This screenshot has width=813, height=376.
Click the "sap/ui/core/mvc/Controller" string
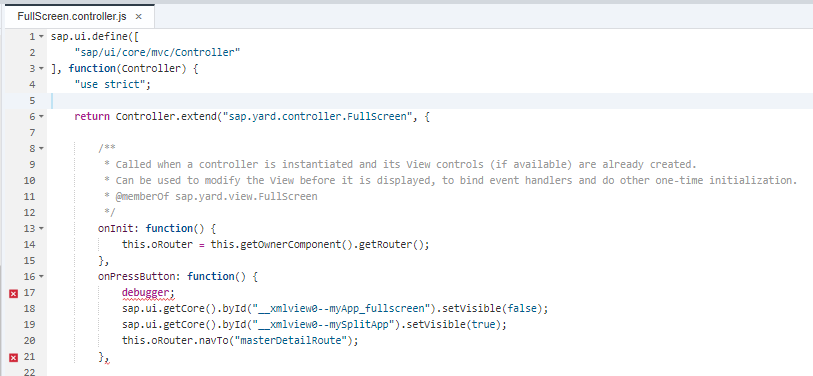tap(157, 52)
